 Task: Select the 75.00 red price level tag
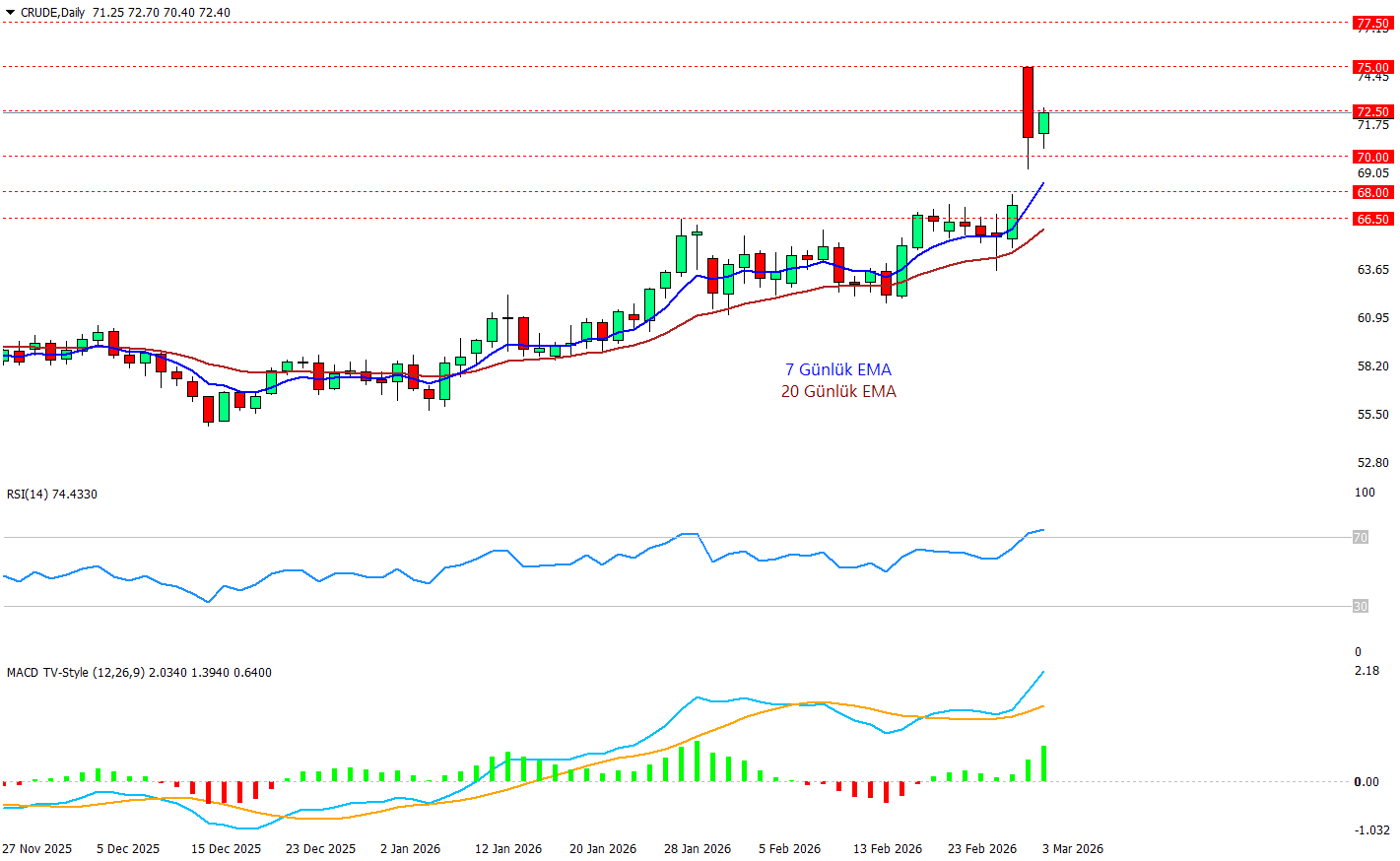(x=1372, y=68)
